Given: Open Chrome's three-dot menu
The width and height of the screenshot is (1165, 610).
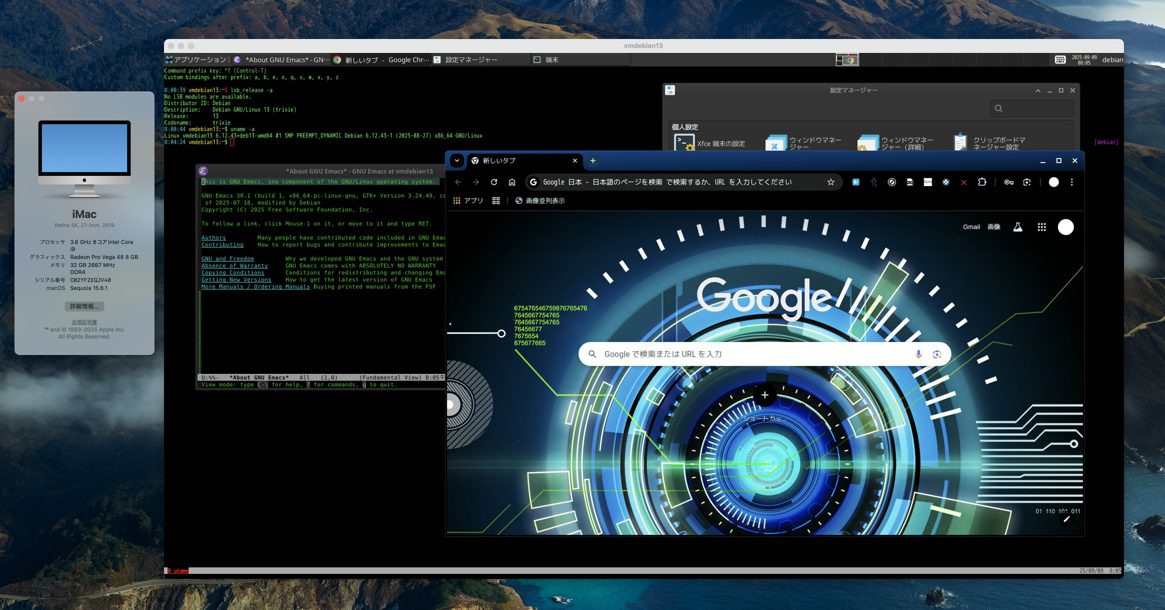Looking at the screenshot, I should (1071, 182).
